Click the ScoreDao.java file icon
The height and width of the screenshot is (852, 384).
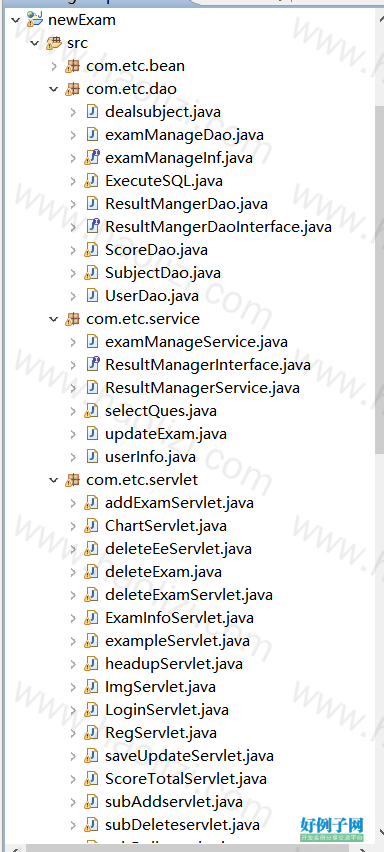click(x=91, y=250)
